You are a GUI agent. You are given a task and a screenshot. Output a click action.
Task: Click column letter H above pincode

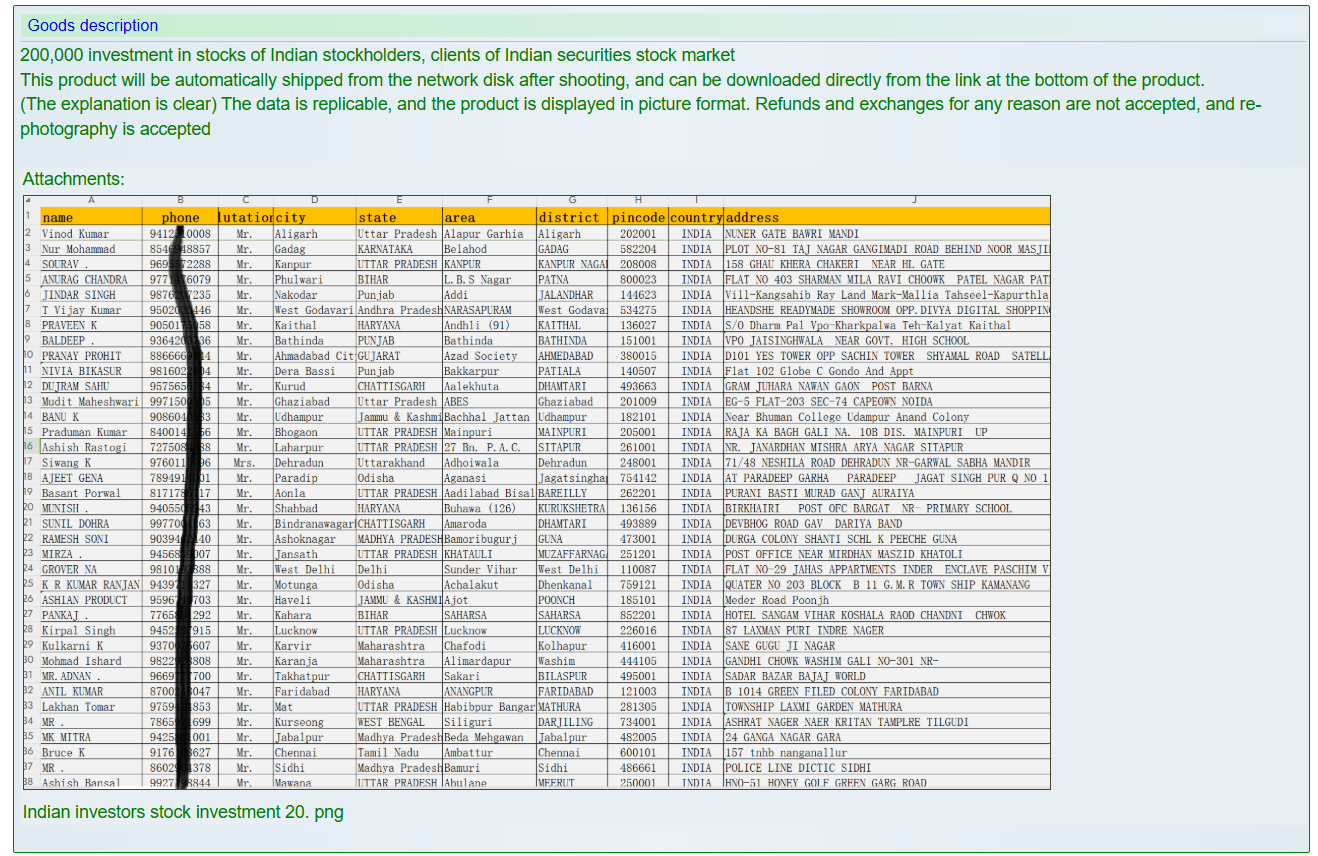pyautogui.click(x=638, y=201)
